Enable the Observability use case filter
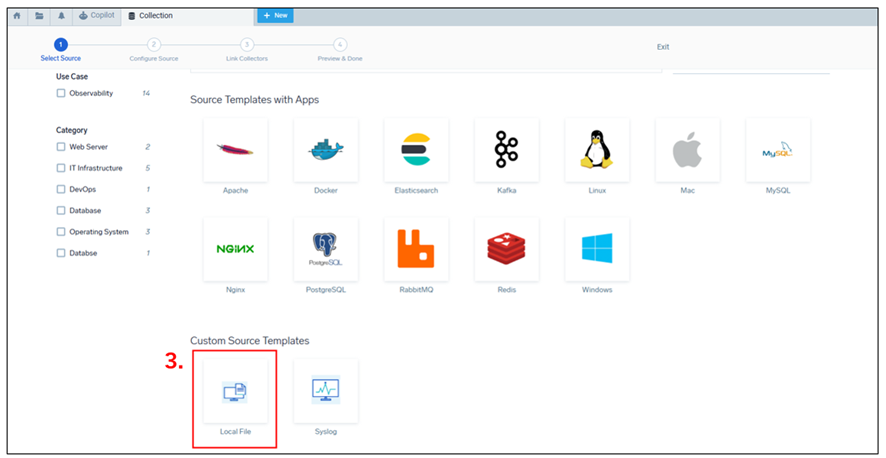This screenshot has height=458, width=886. 60,93
